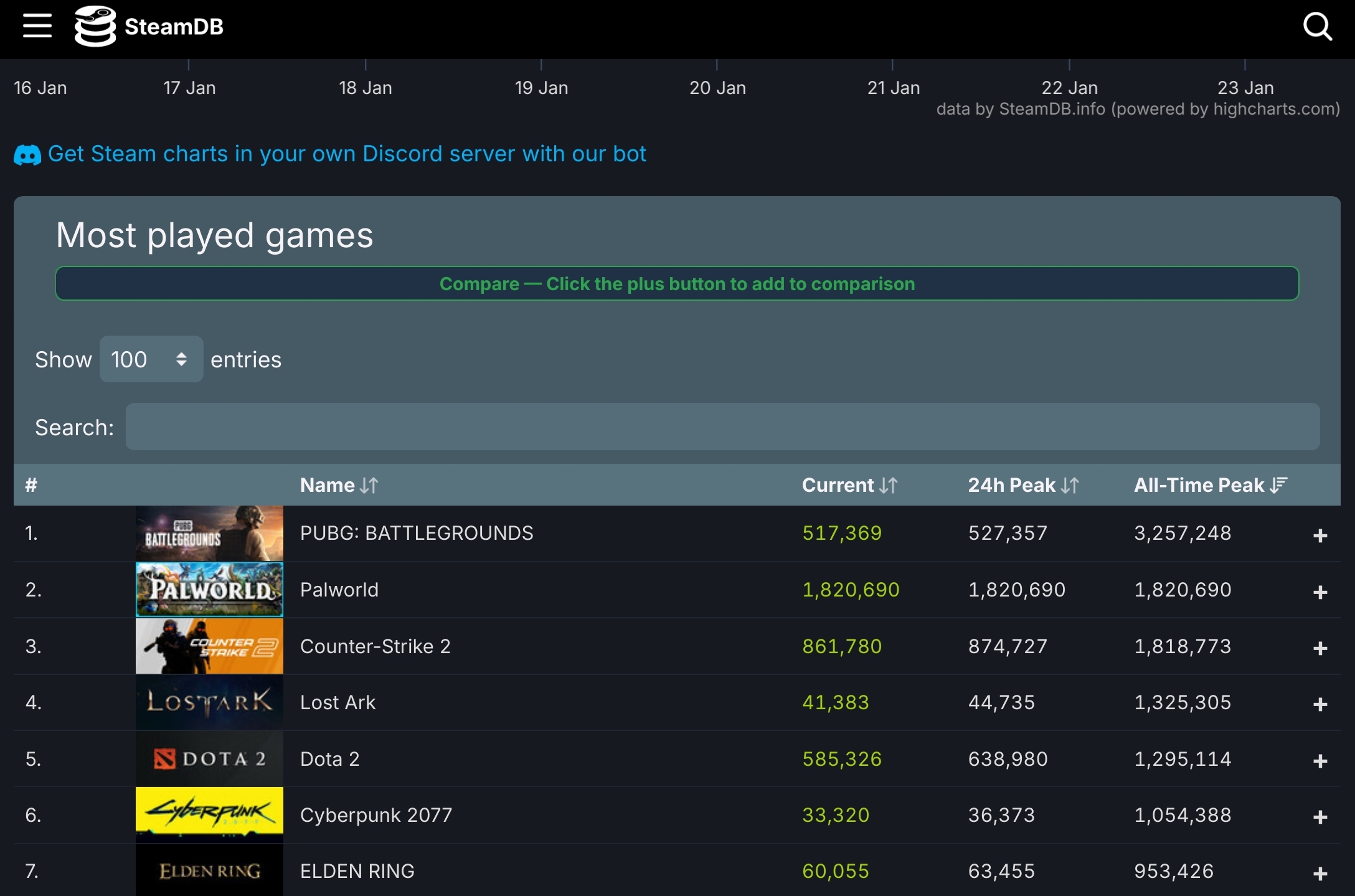
Task: Open the Dota 2 game link
Action: click(x=330, y=759)
